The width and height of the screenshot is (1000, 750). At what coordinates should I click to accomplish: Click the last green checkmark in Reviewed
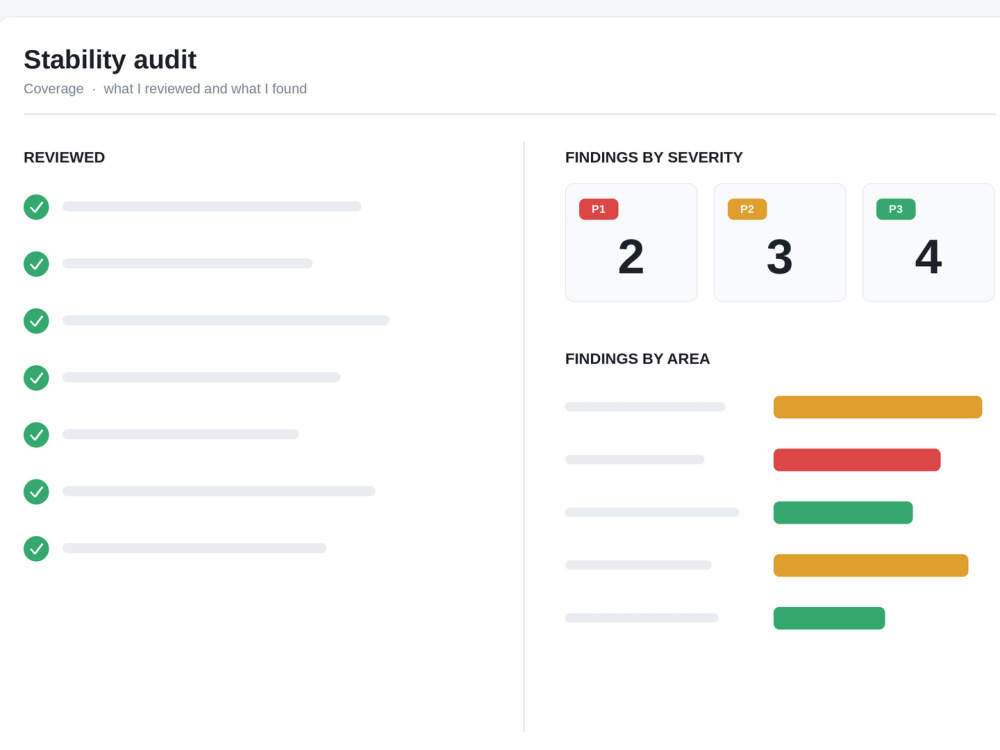point(36,548)
